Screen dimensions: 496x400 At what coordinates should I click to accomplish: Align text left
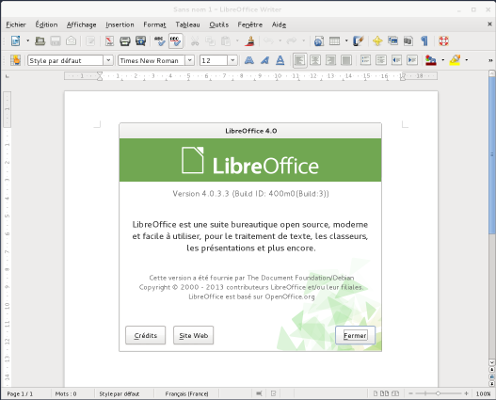click(x=300, y=60)
